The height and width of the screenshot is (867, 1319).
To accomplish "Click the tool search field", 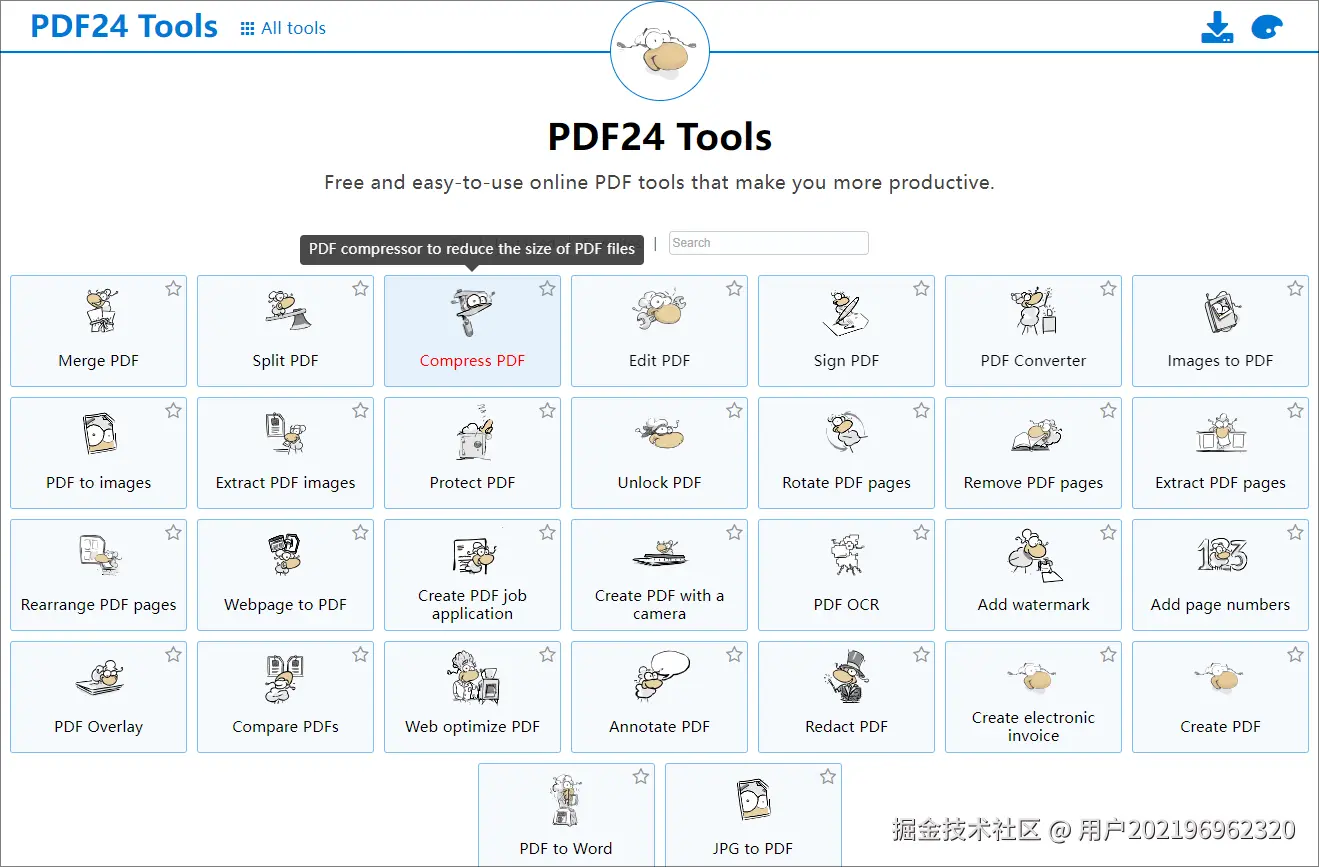I will pos(768,243).
